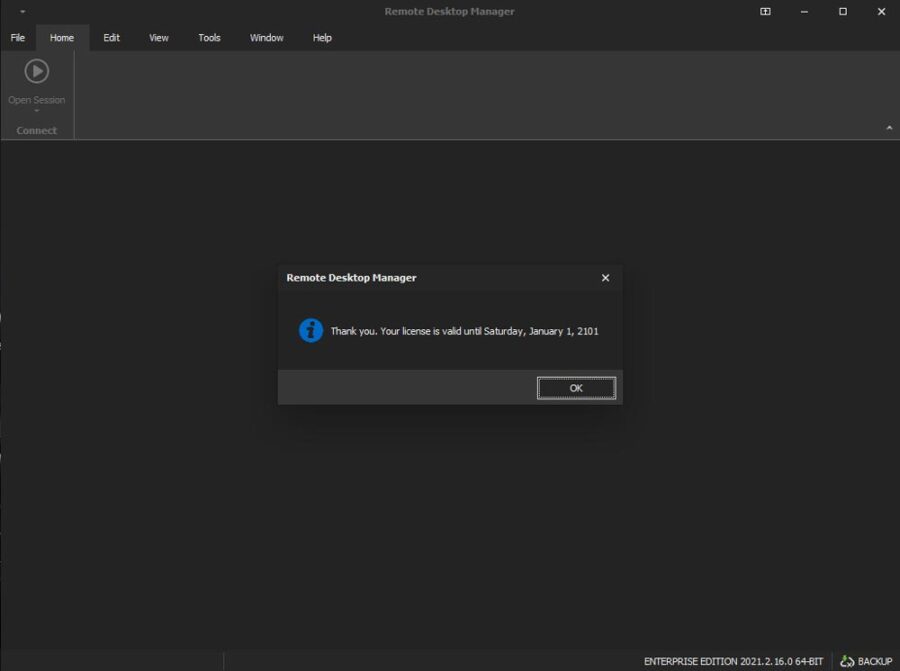The image size is (900, 671).
Task: Expand the Open Session dropdown arrow
Action: pyautogui.click(x=37, y=111)
